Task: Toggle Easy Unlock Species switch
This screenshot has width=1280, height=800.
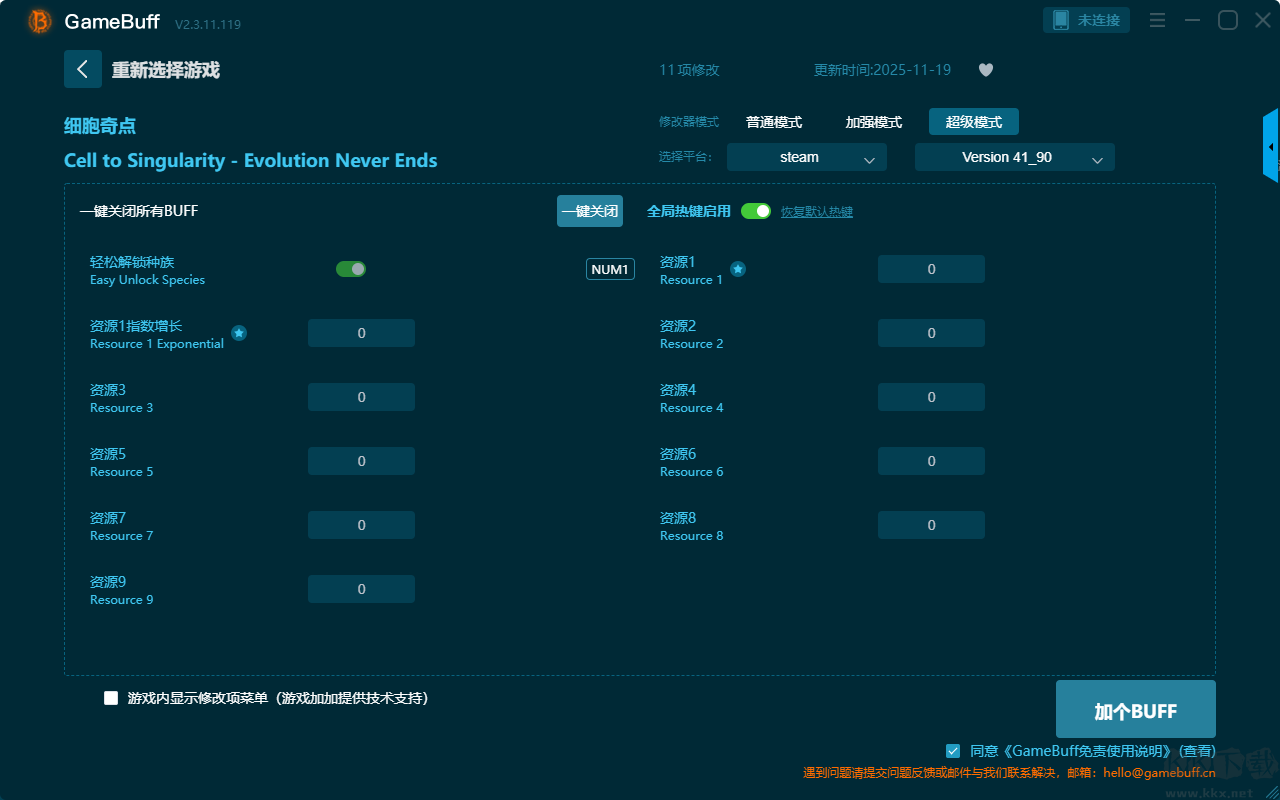Action: click(x=351, y=269)
